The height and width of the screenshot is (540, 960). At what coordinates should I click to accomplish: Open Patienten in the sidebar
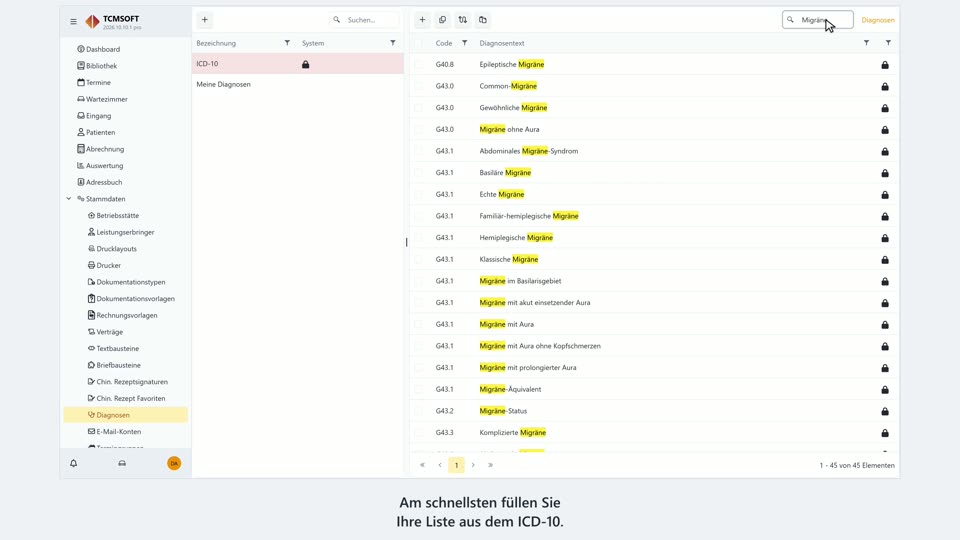[96, 132]
